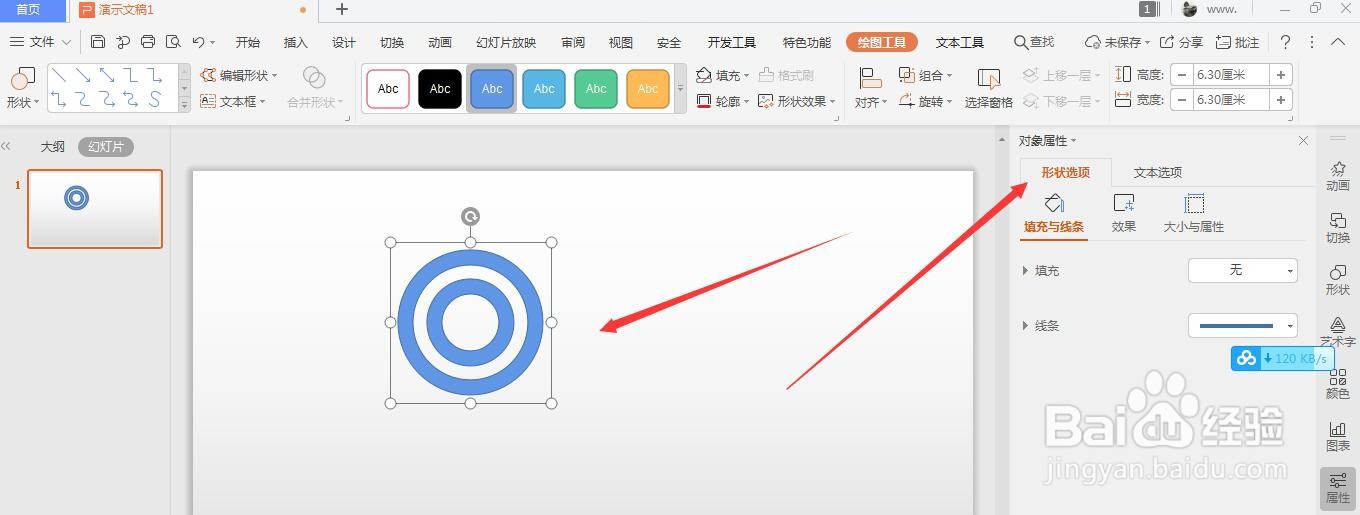Screen dimensions: 1360x515
Task: Open 对象属性 panel title dropdown
Action: tap(1048, 140)
